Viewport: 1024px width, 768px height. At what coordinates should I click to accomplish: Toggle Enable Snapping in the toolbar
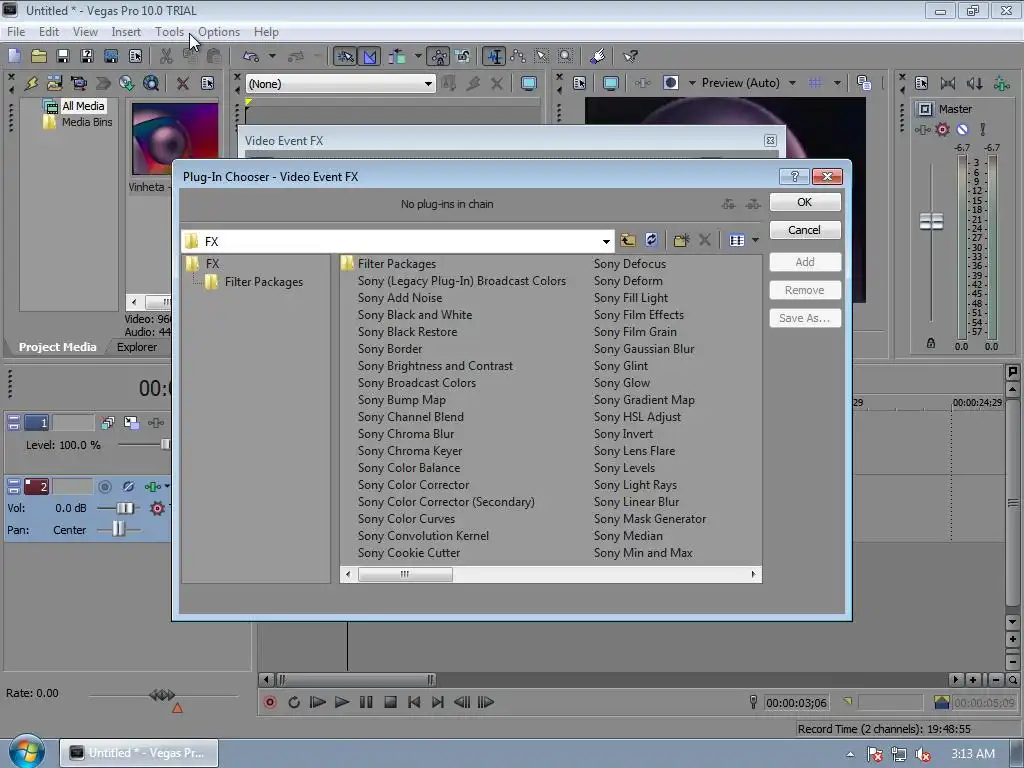(x=345, y=57)
